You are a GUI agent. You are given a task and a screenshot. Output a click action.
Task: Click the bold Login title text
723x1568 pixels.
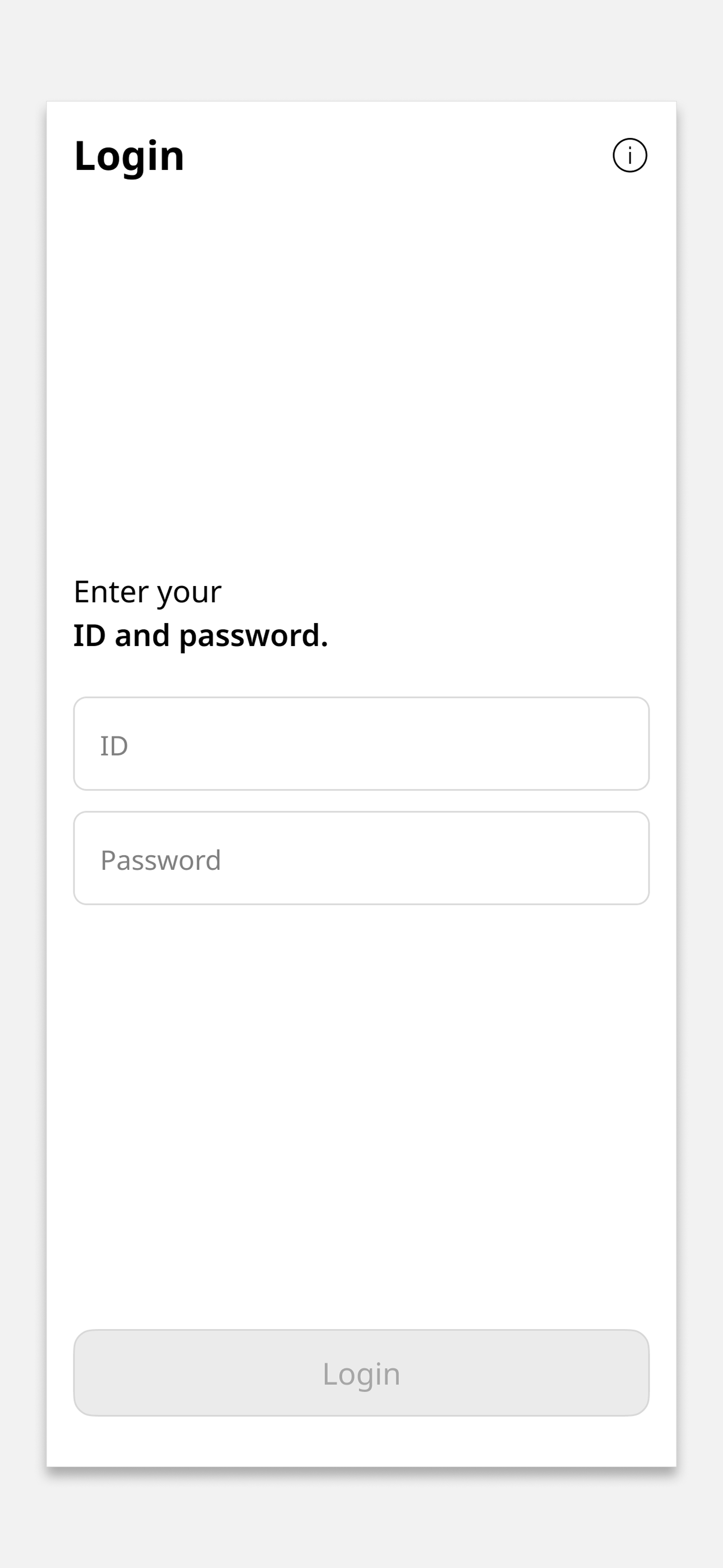(x=129, y=157)
